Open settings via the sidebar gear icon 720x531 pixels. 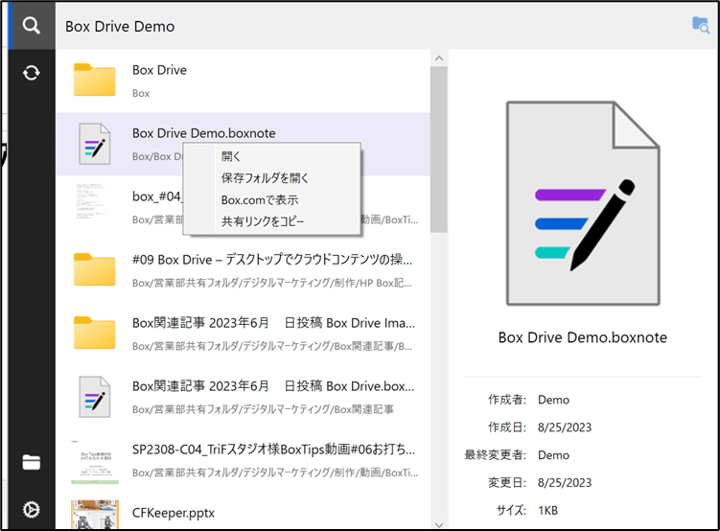(31, 510)
